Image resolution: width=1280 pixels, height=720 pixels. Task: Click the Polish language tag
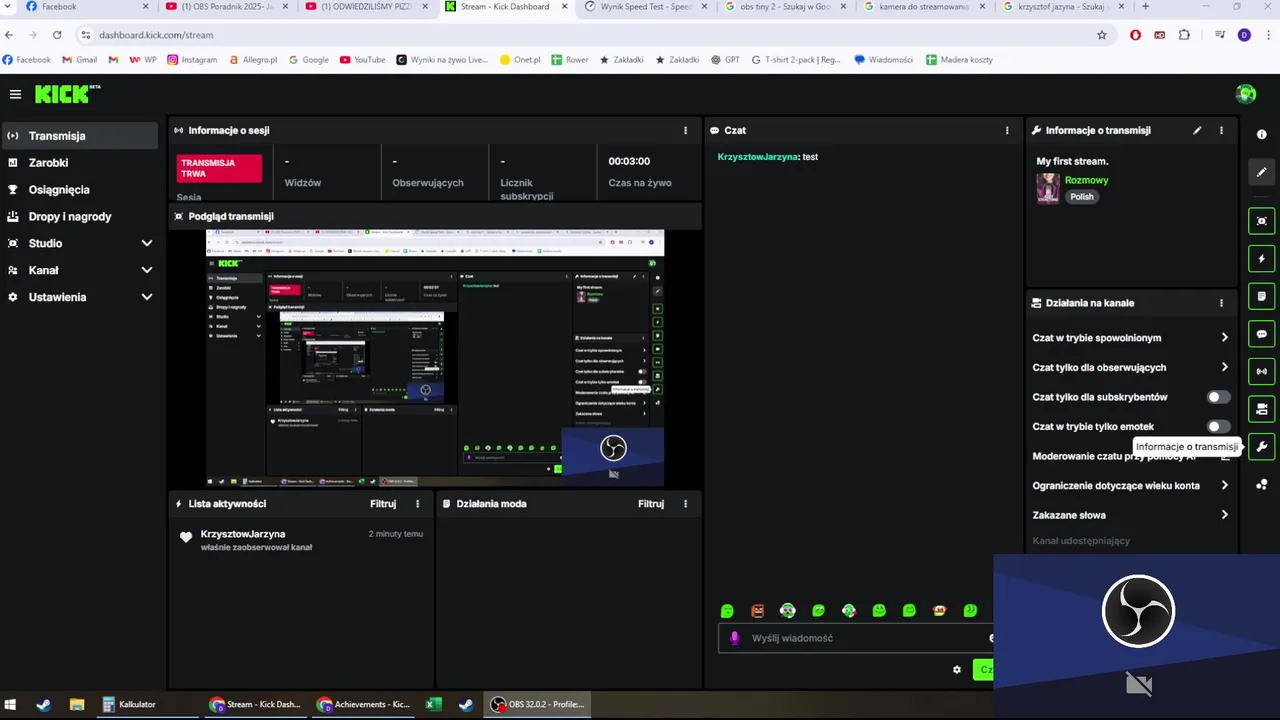(x=1082, y=197)
